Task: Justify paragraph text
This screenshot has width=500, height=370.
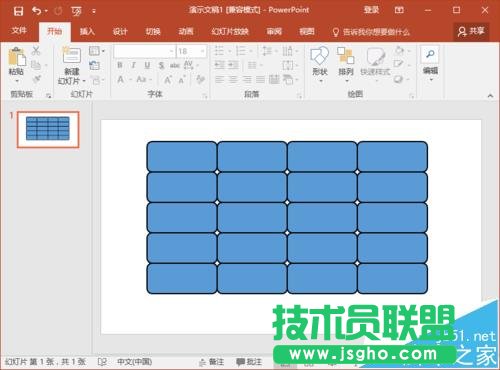Action: 260,79
